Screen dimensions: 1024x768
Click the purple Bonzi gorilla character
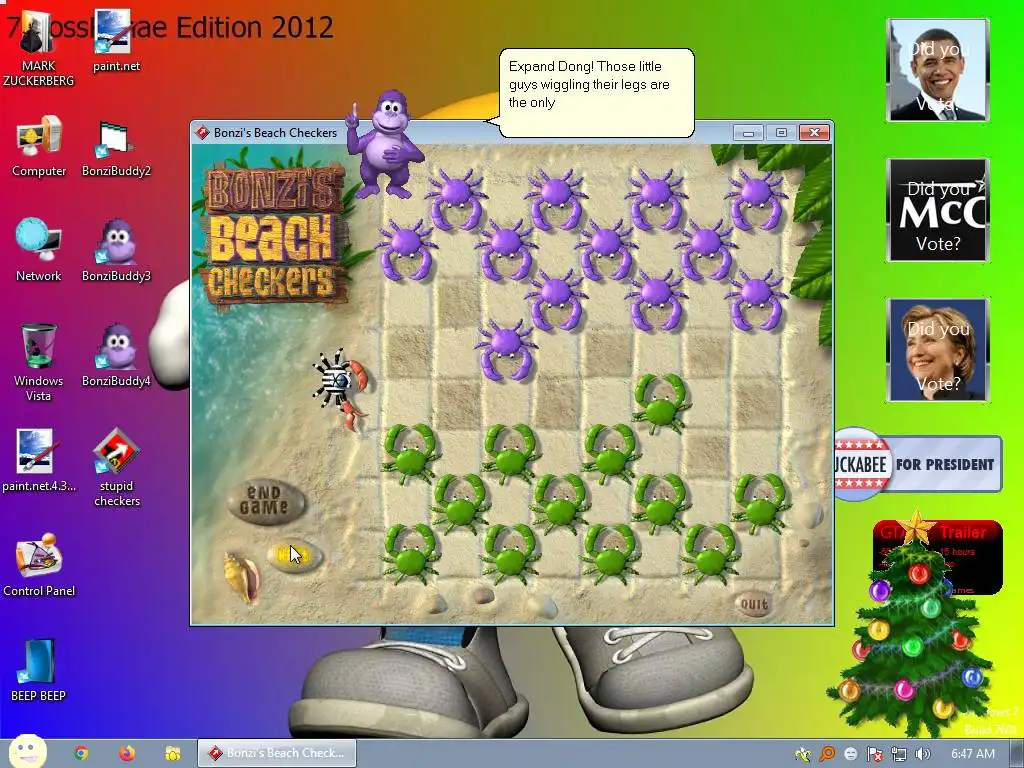(383, 145)
